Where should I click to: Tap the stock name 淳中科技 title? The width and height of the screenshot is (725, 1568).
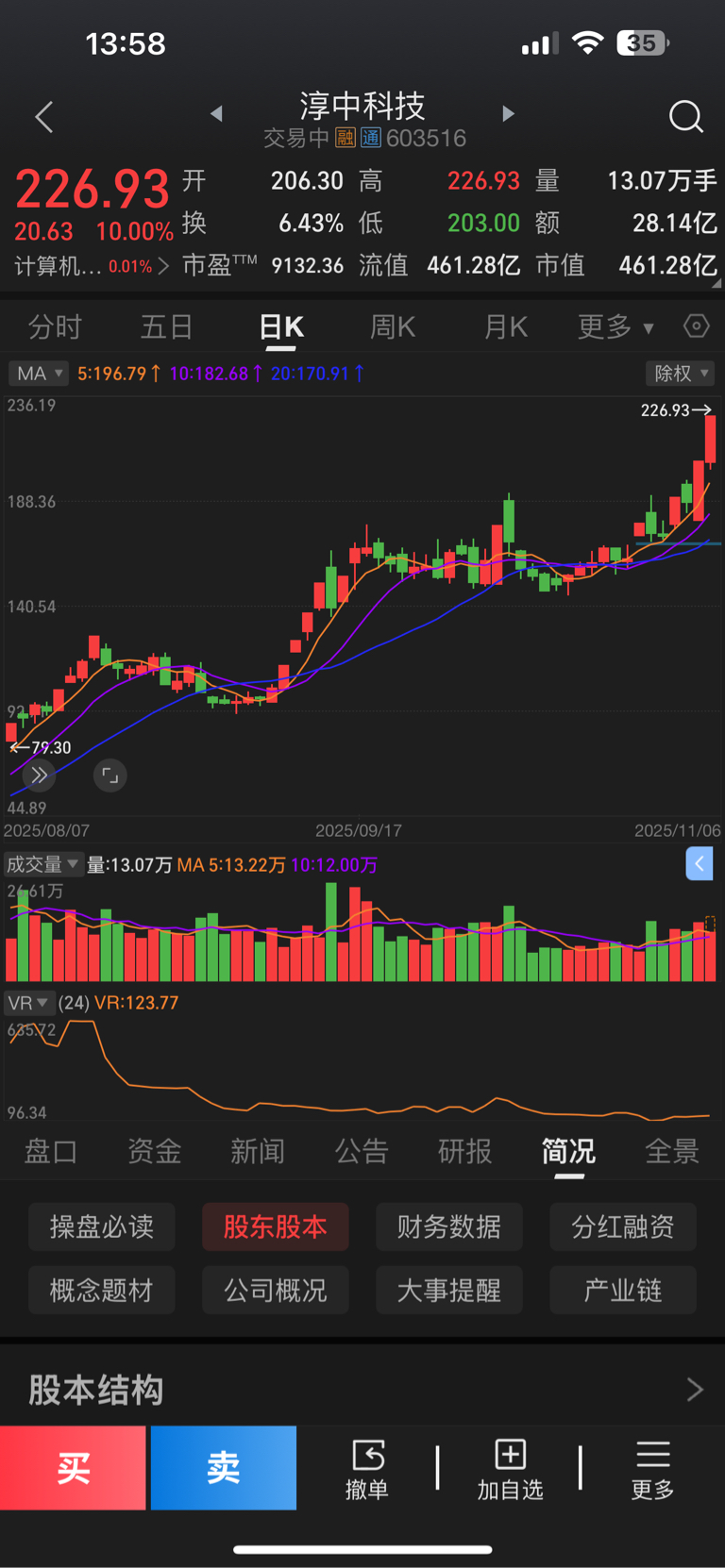(x=362, y=106)
